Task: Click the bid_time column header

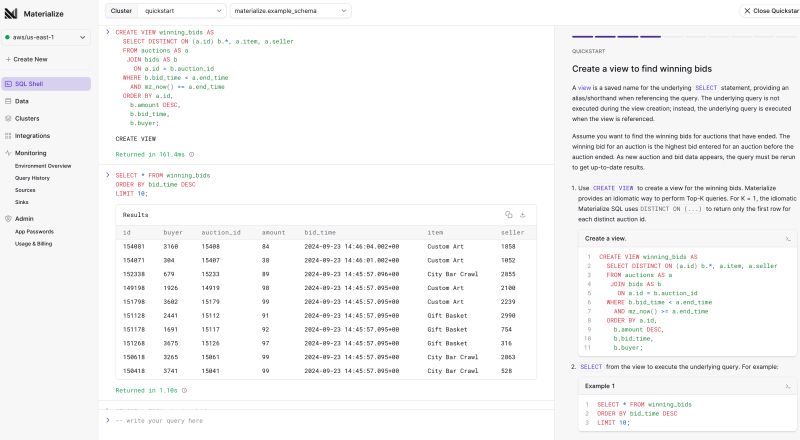Action: (x=320, y=232)
